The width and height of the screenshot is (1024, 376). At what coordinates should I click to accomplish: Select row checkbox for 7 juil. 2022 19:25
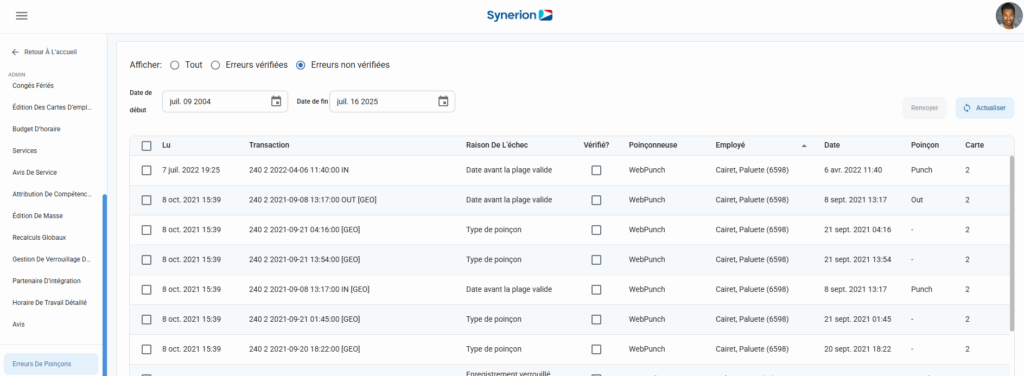(x=146, y=170)
